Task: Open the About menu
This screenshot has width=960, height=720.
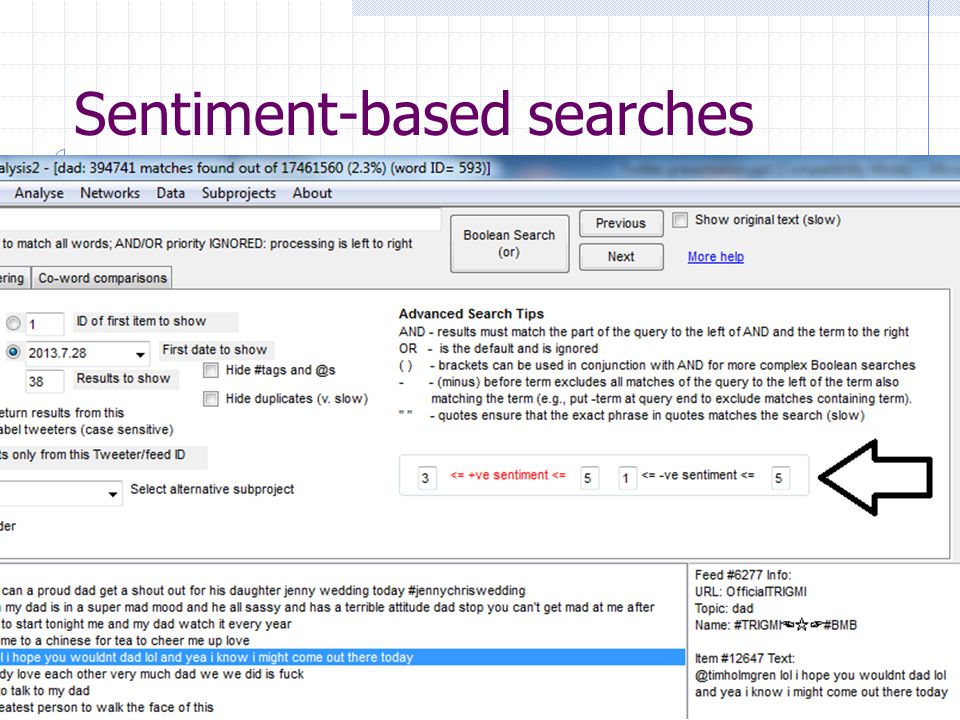Action: tap(312, 193)
